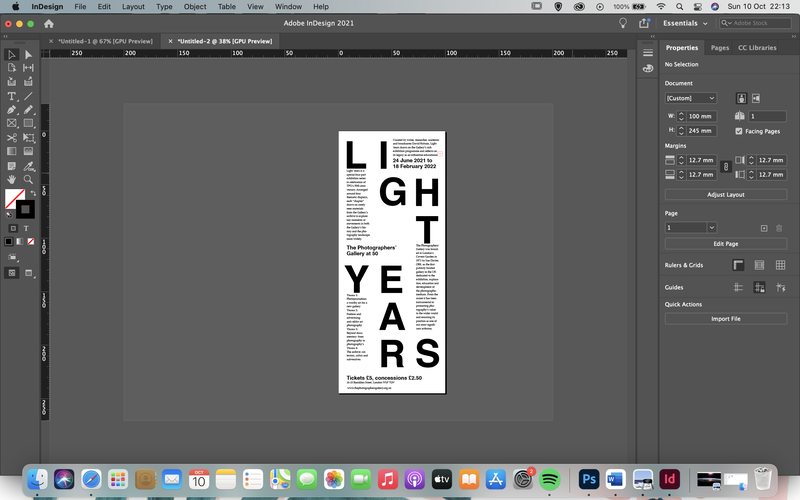This screenshot has height=500, width=800.
Task: Expand the Essentials workspace switcher
Action: point(685,23)
